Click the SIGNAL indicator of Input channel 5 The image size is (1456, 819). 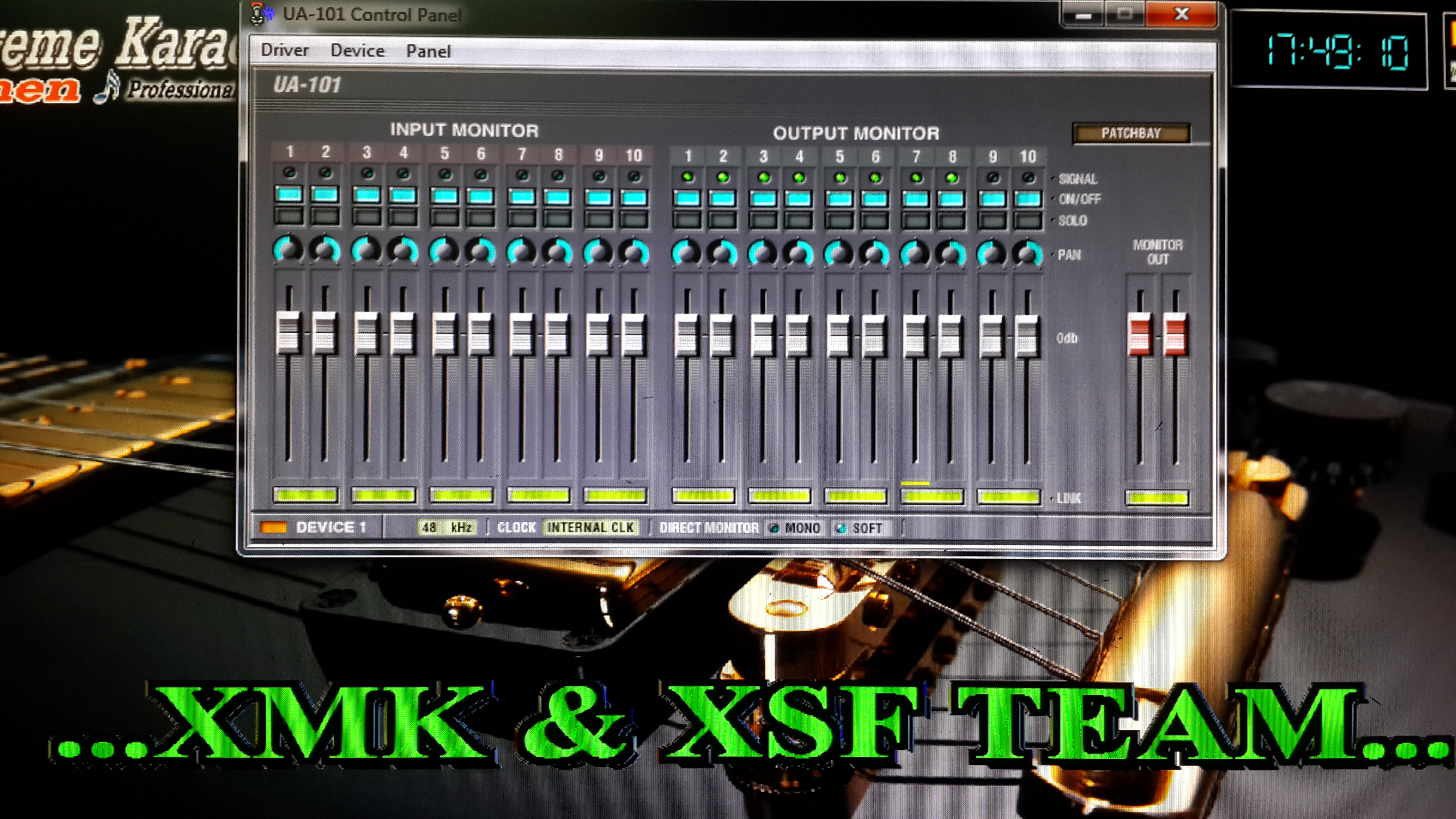point(445,174)
